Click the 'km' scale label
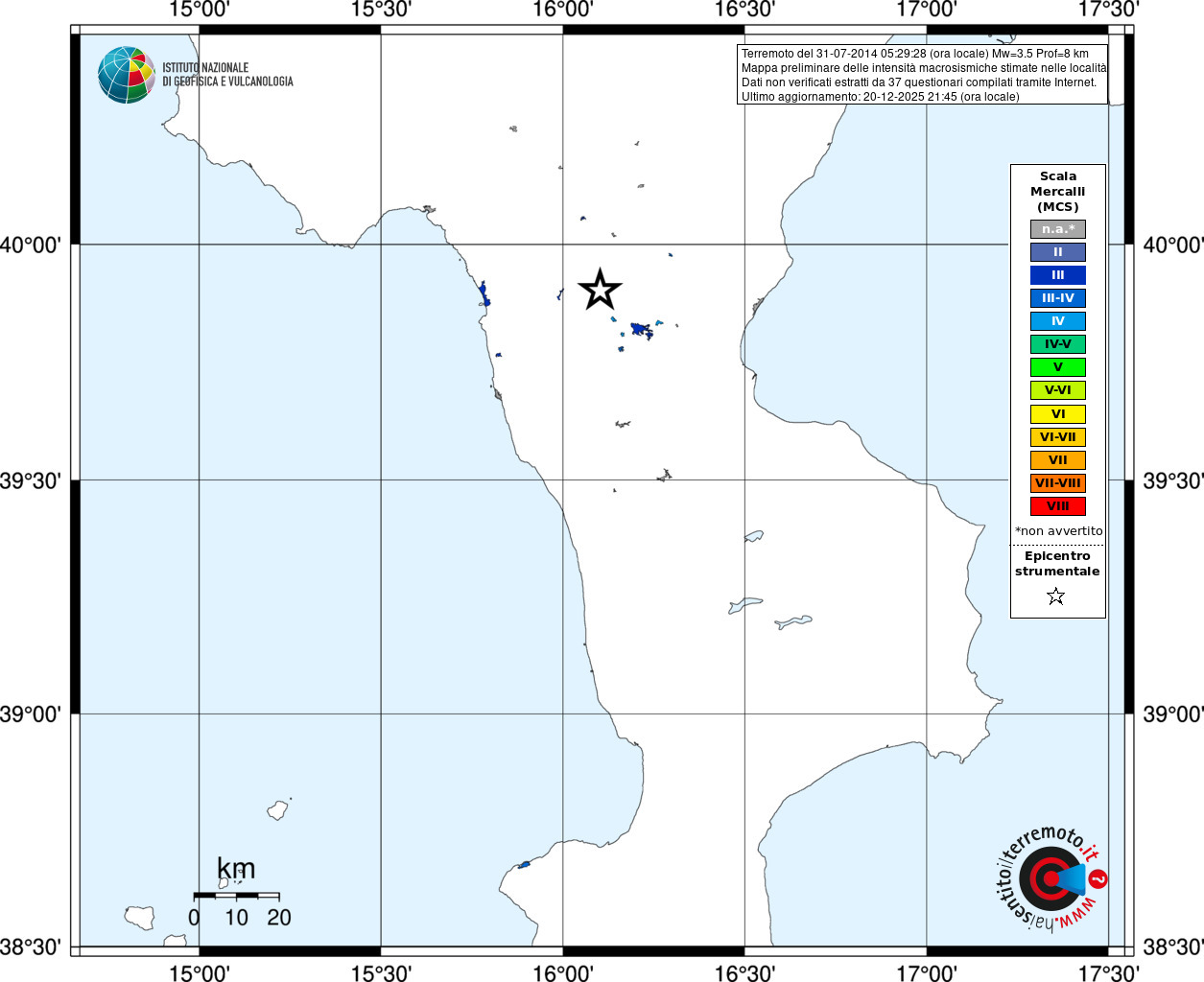The image size is (1204, 982). [236, 869]
